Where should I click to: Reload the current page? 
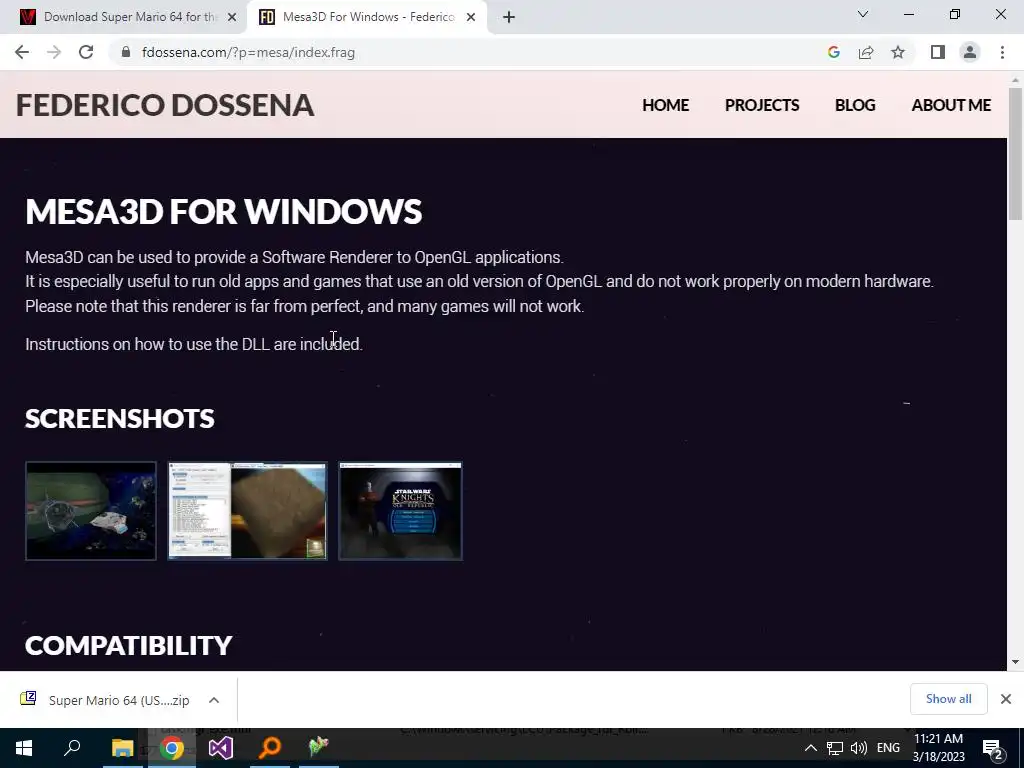click(86, 52)
